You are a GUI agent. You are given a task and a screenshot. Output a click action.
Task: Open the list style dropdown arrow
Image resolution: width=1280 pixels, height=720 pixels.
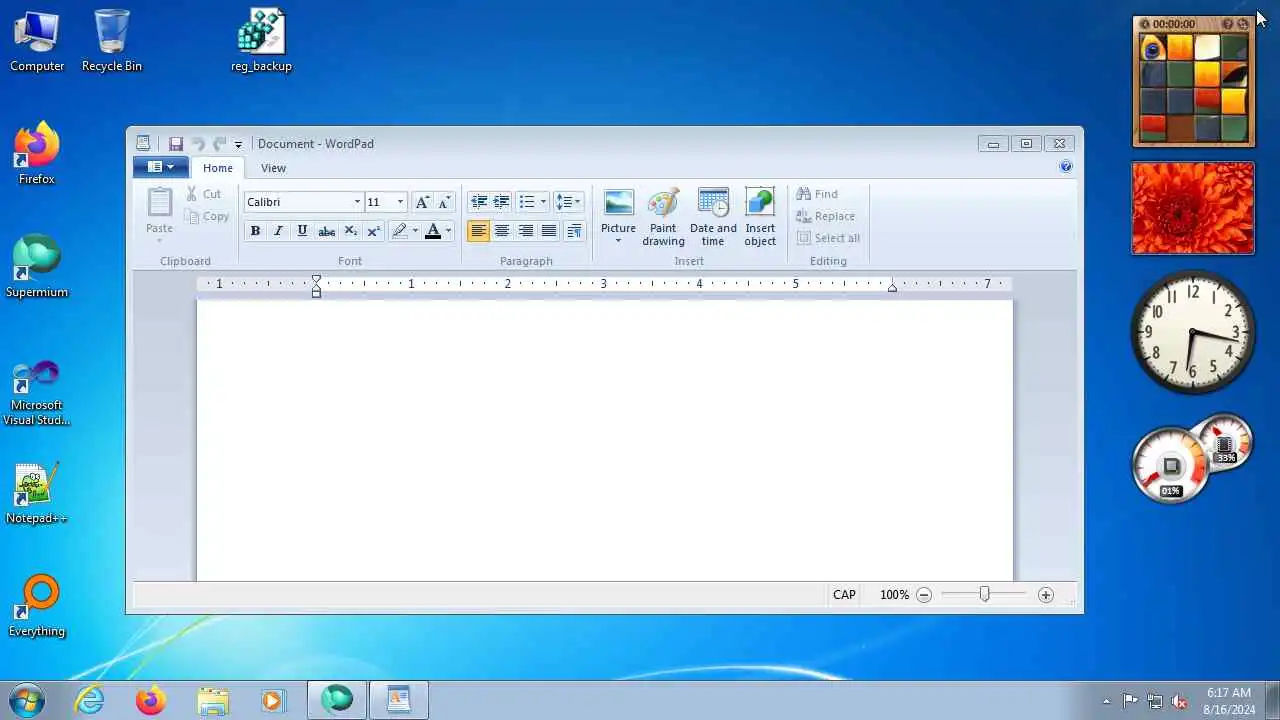tap(543, 202)
